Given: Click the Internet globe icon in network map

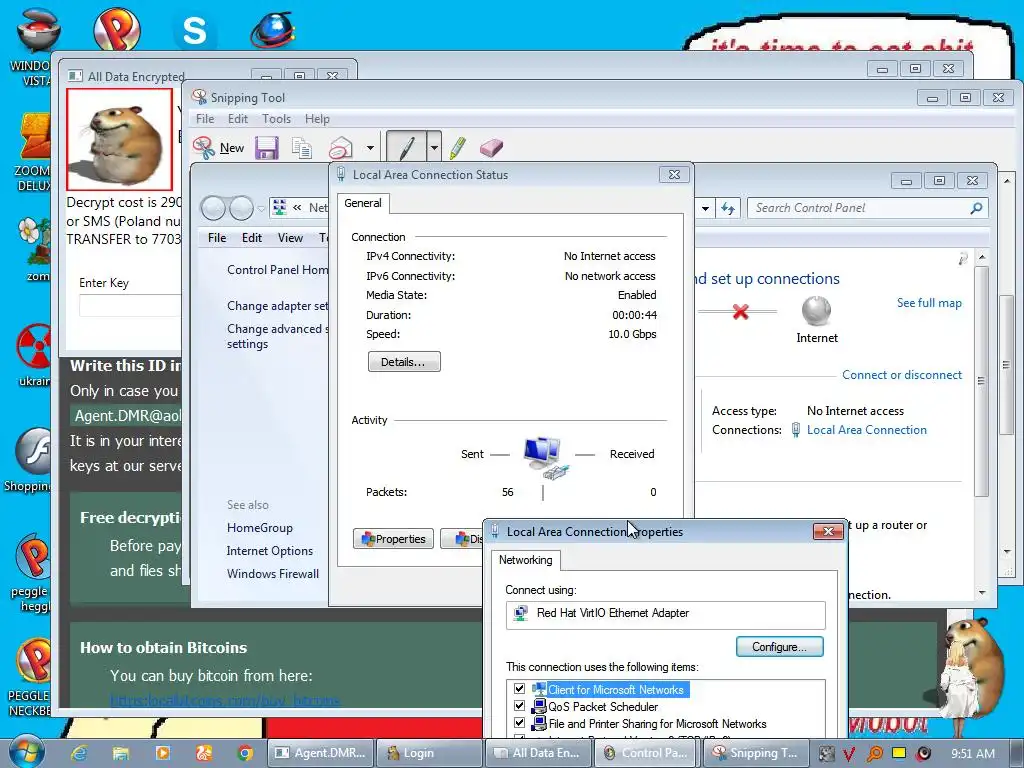Looking at the screenshot, I should [x=816, y=311].
